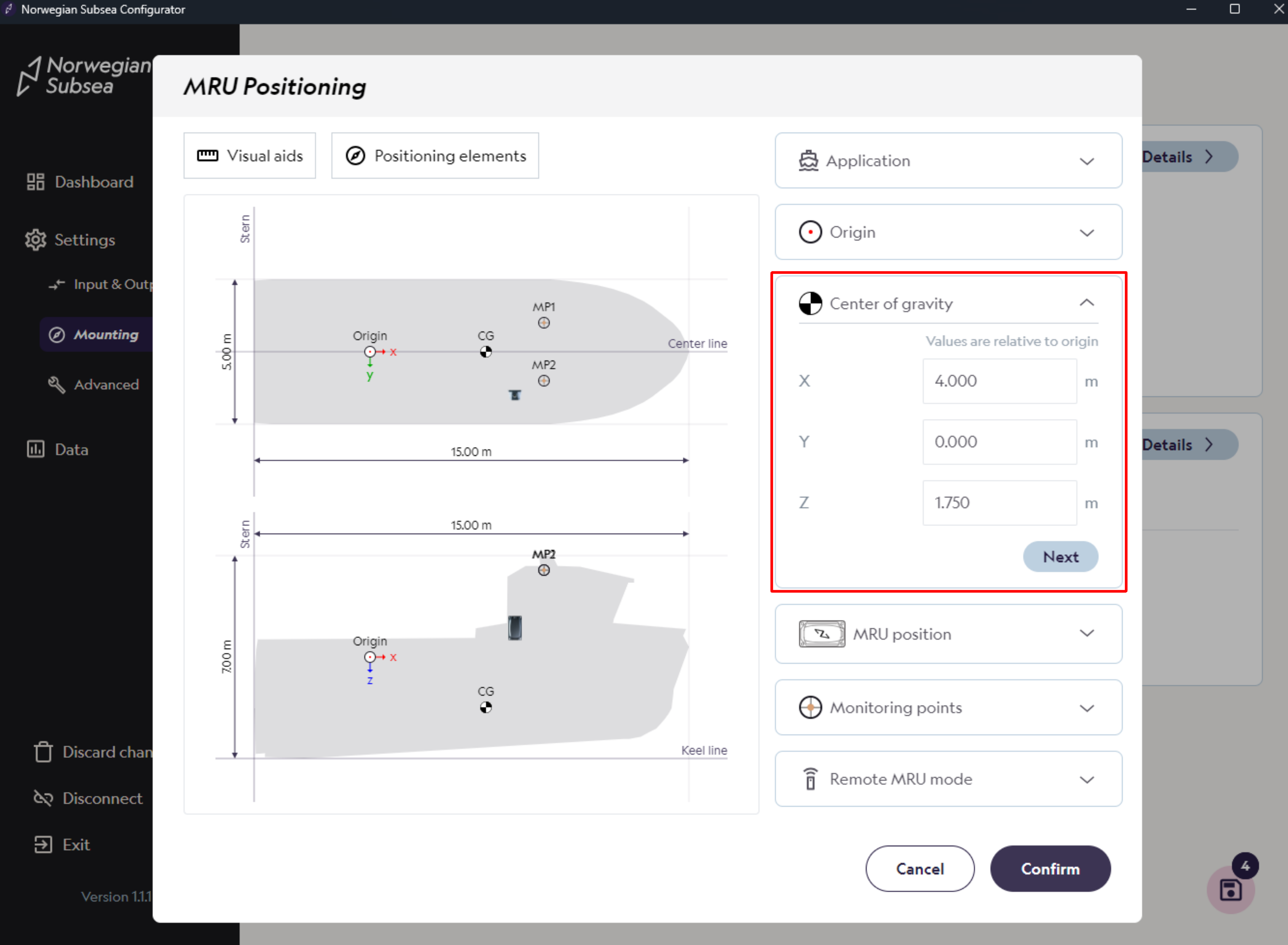The width and height of the screenshot is (1288, 945).
Task: Click the Cancel button
Action: click(919, 869)
